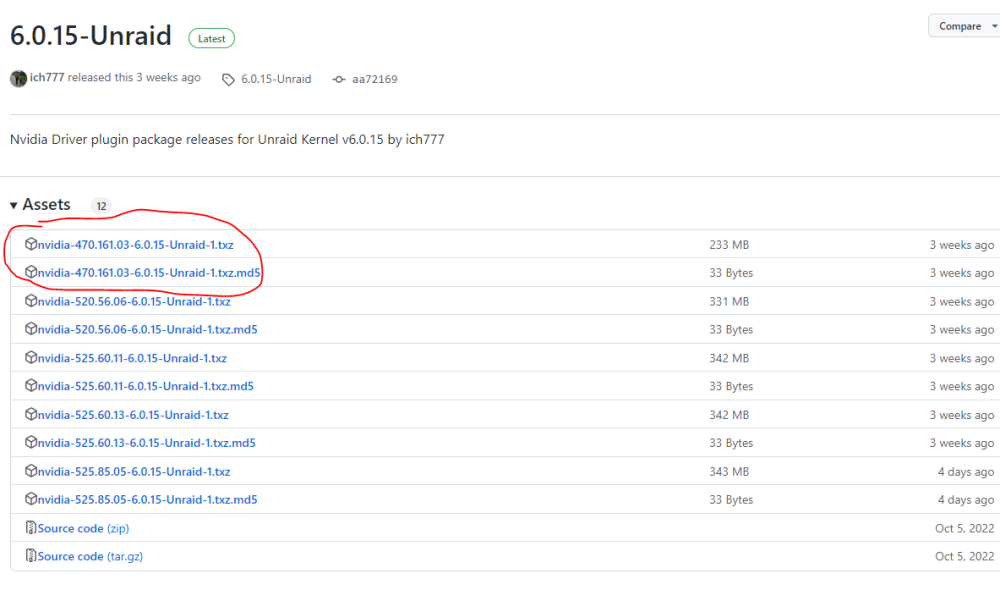The height and width of the screenshot is (590, 1000).
Task: Download nvidia-525.60.11-6.0.15-Unraid-1.txz
Action: click(x=132, y=358)
